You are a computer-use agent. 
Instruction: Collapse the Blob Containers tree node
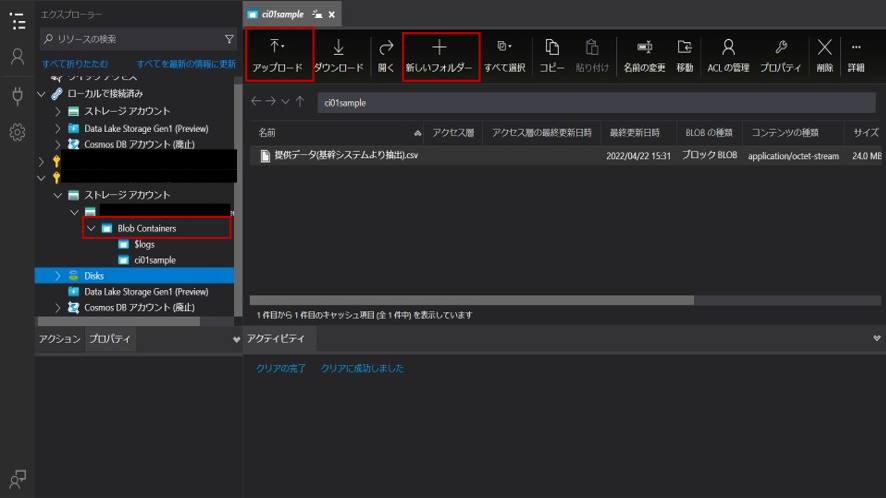click(91, 229)
